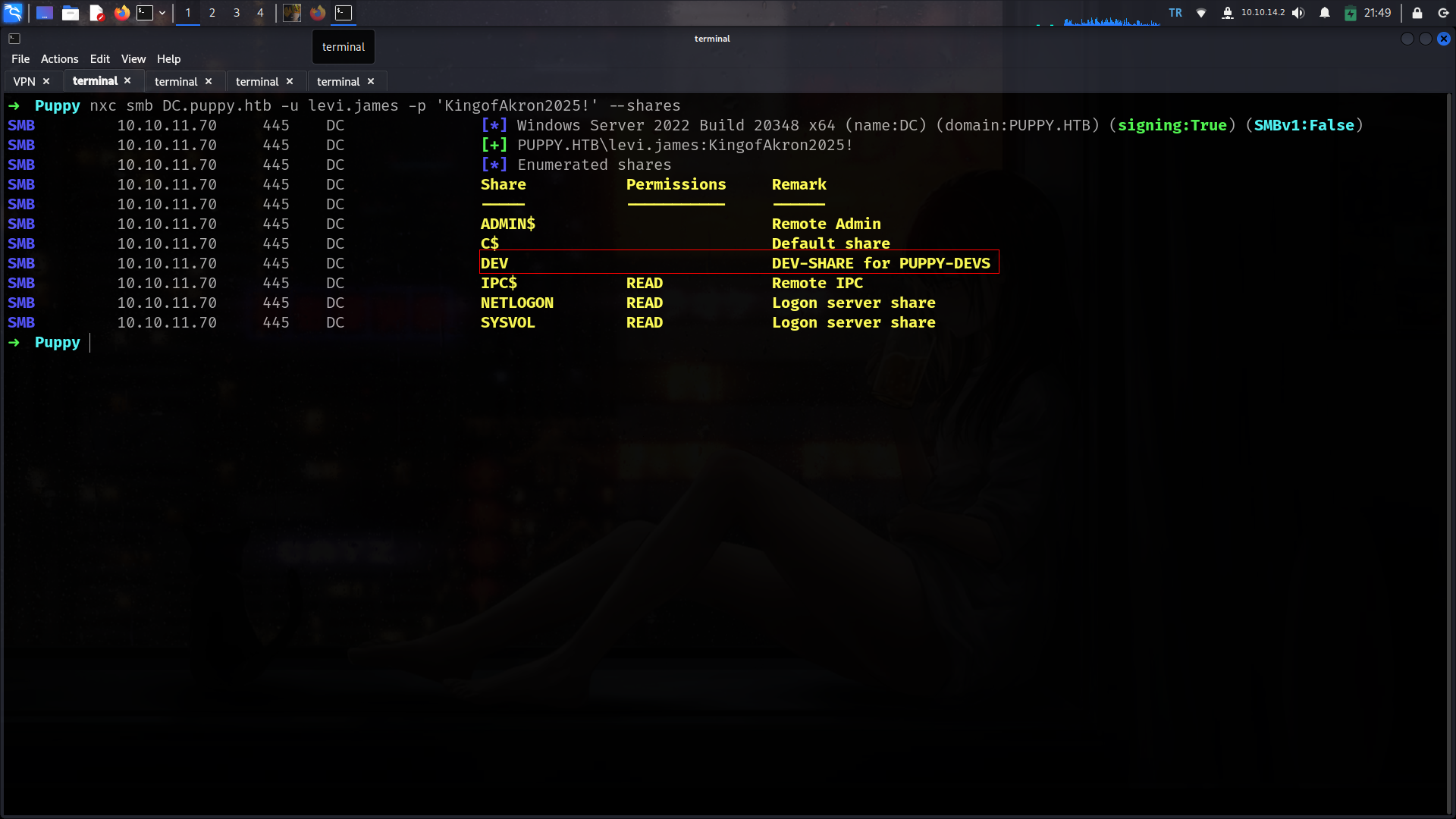Open the terminal window menu icon
Viewport: 1456px width, 819px height.
coord(14,39)
